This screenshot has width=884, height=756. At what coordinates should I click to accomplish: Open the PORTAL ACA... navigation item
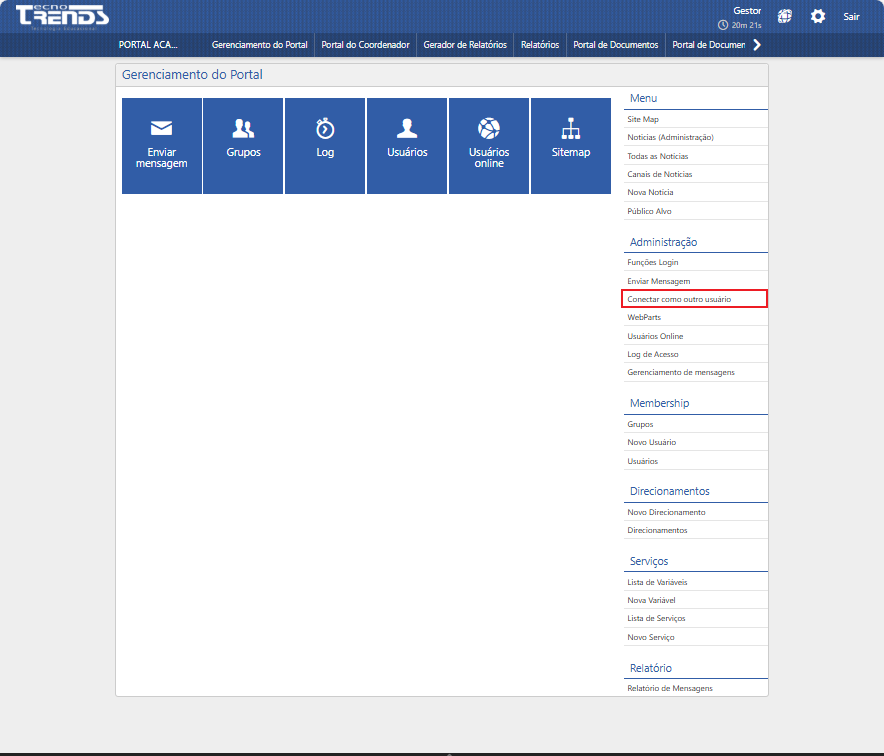coord(148,45)
